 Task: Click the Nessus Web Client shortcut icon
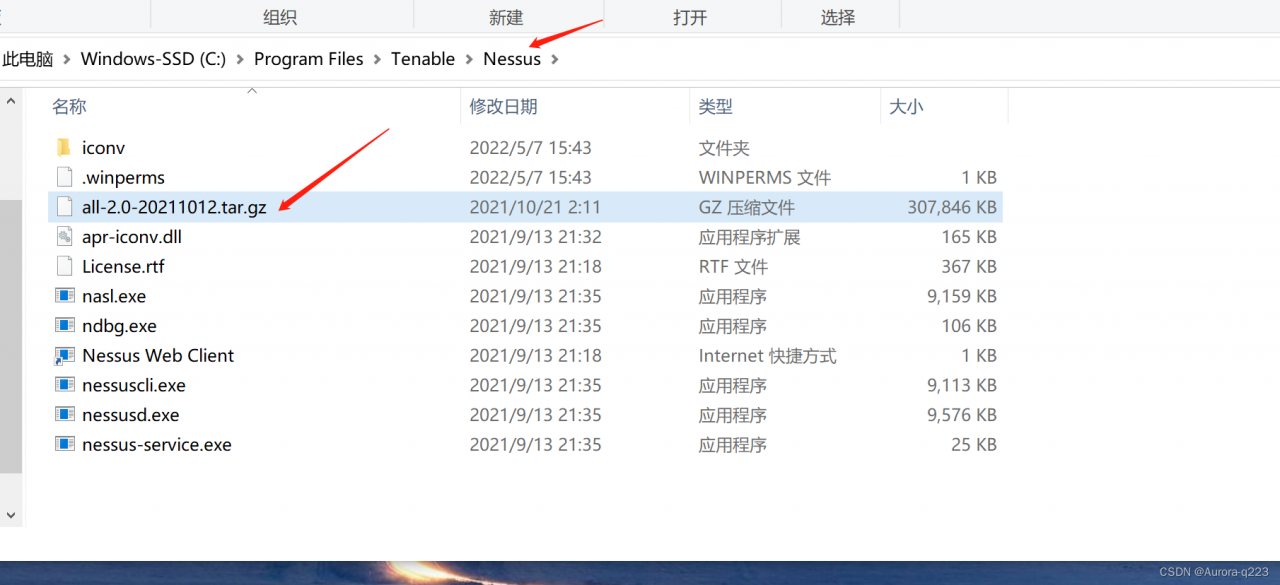point(65,356)
